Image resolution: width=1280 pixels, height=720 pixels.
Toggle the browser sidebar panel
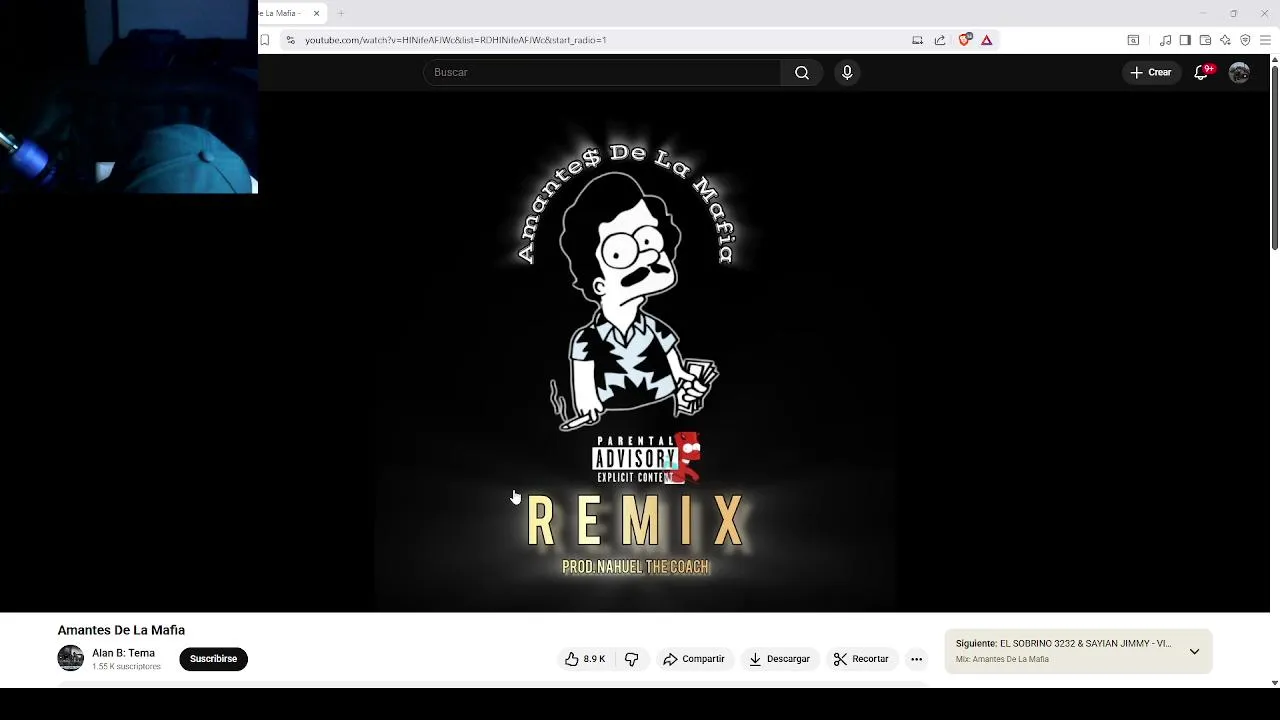coord(1185,40)
